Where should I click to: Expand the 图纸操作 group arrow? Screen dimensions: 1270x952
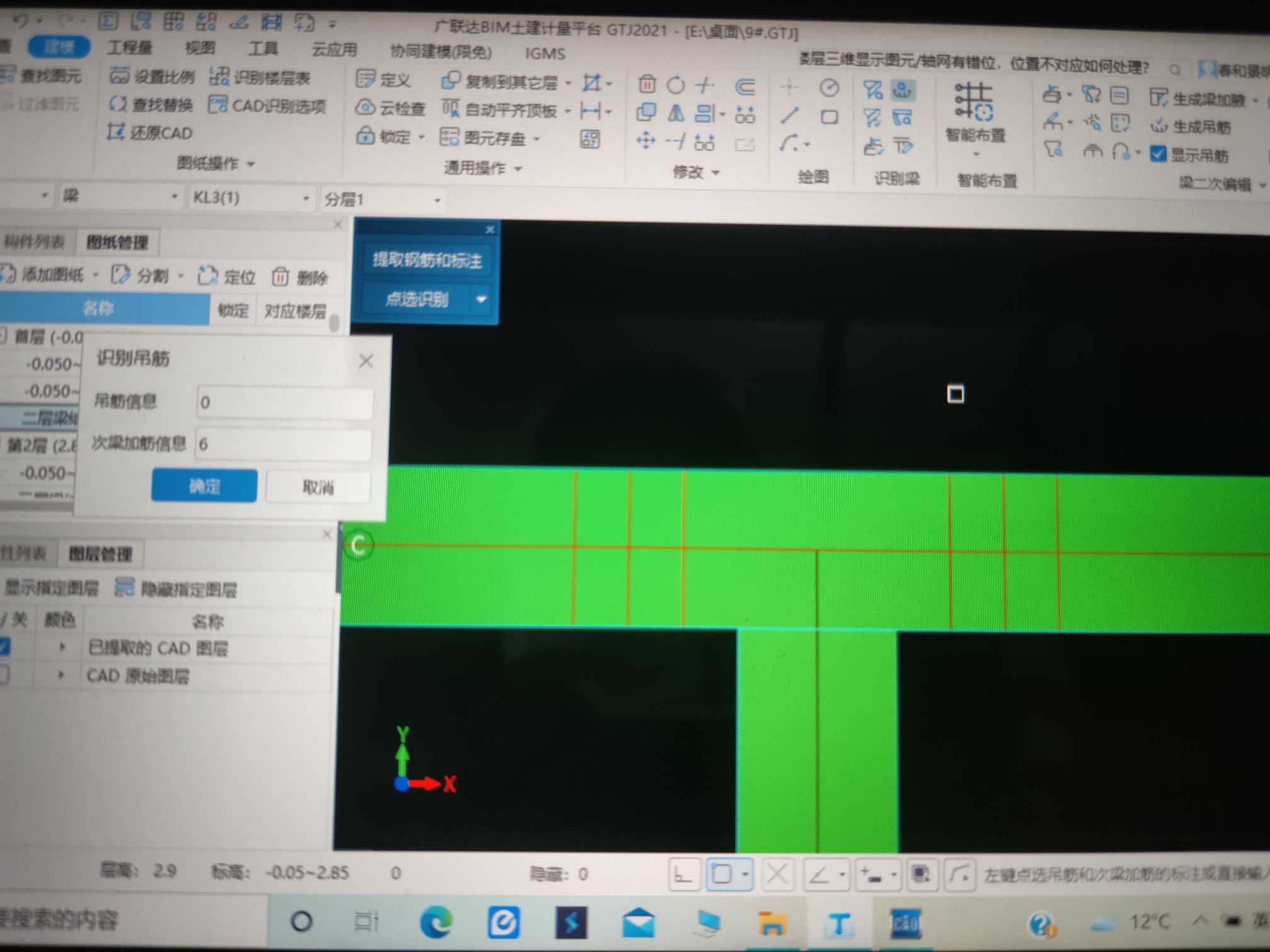click(x=251, y=164)
